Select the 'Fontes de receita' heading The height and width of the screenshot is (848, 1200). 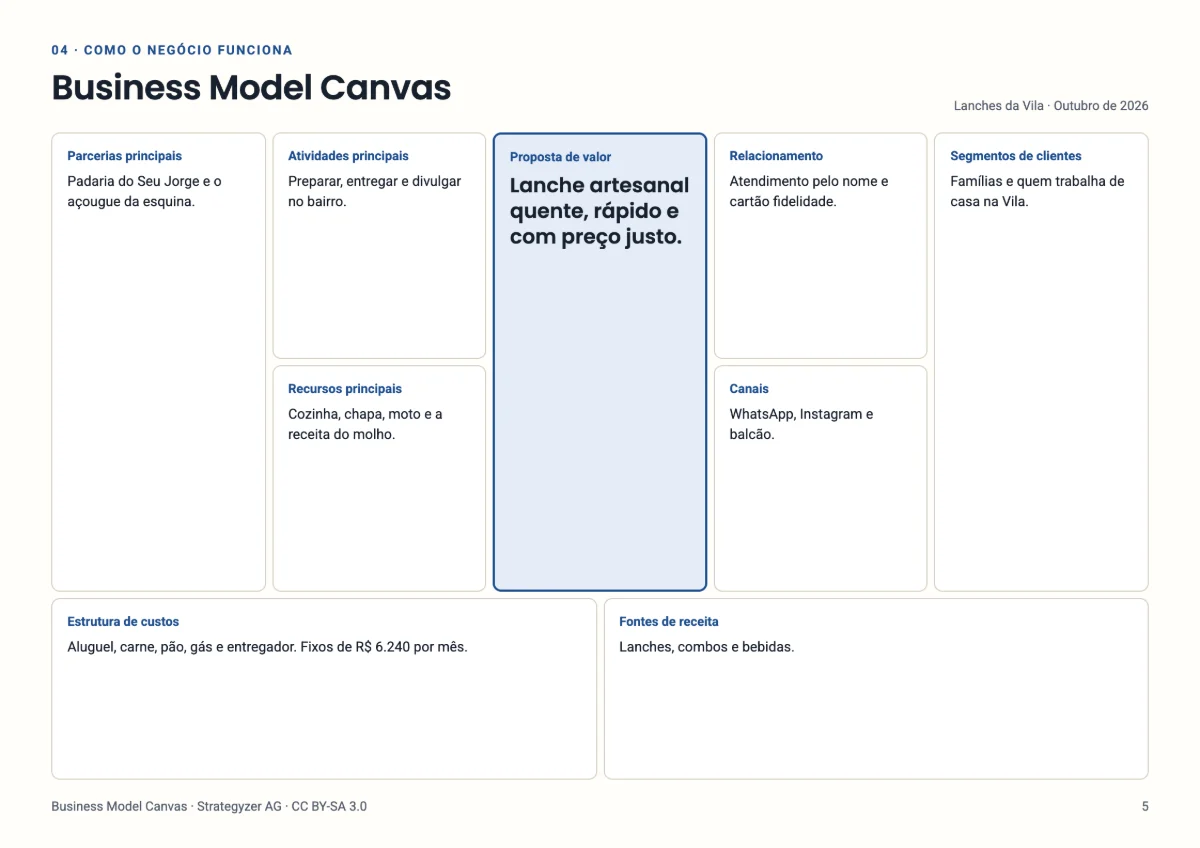coord(669,622)
